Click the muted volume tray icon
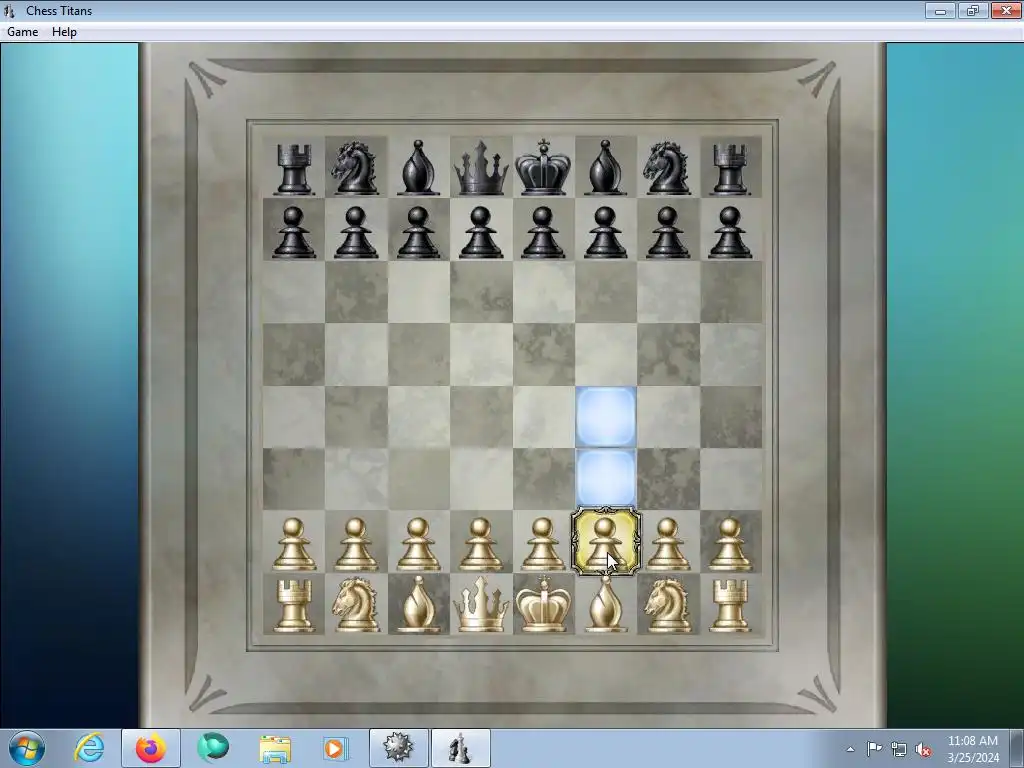Image resolution: width=1024 pixels, height=768 pixels. tap(923, 750)
